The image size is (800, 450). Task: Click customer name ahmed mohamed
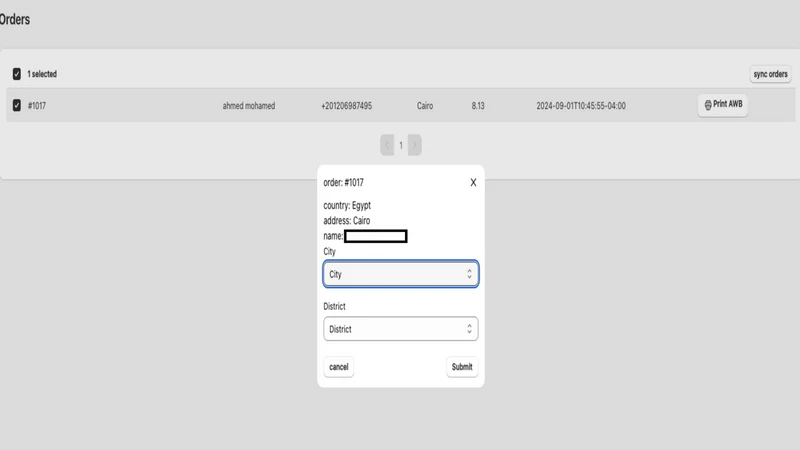[249, 106]
